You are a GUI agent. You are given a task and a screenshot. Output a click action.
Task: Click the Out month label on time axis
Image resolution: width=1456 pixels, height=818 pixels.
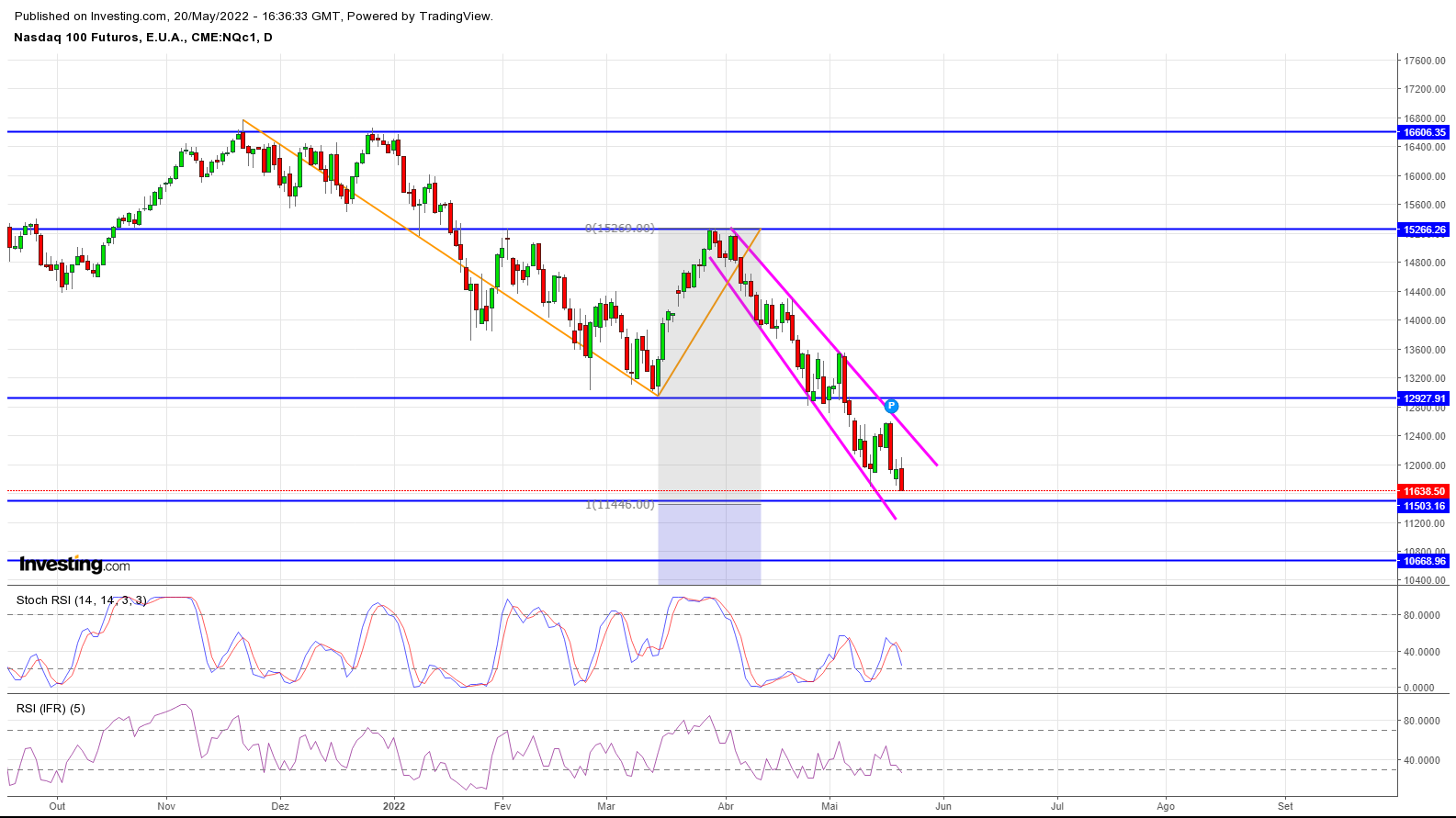[x=57, y=807]
